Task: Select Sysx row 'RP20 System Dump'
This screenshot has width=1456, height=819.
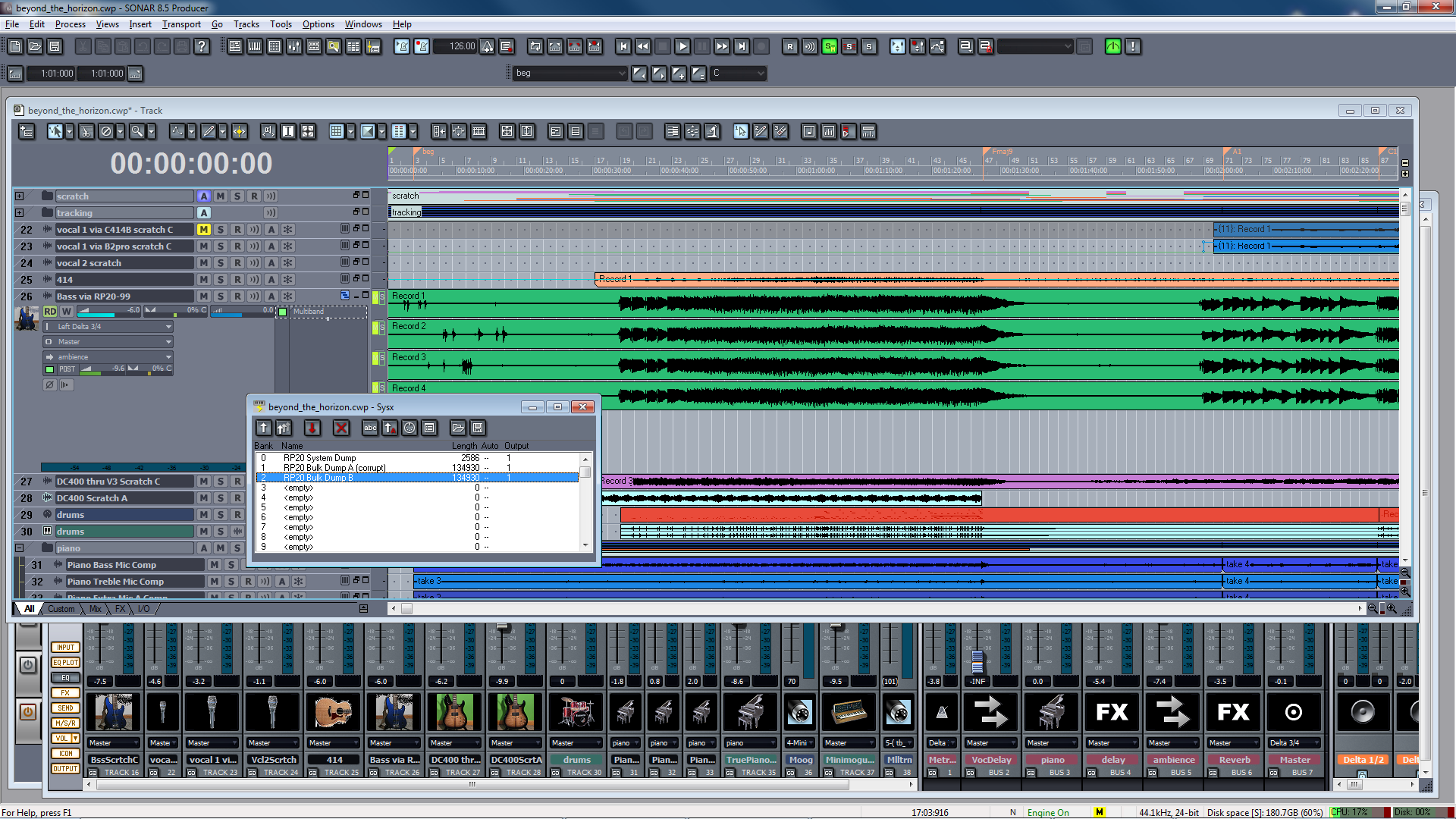Action: coord(418,458)
